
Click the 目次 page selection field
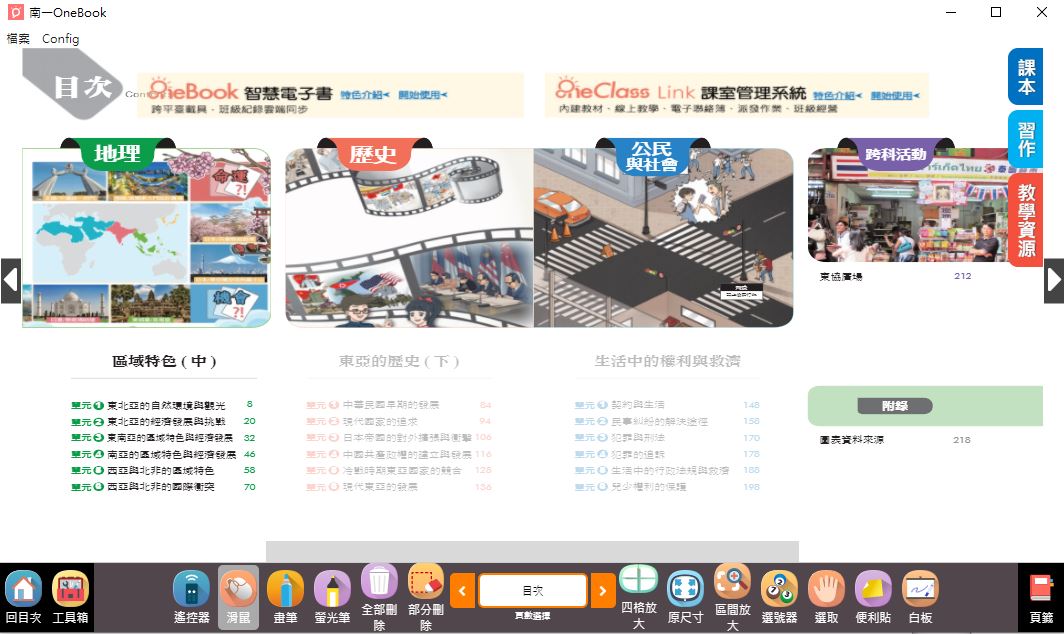click(x=533, y=591)
